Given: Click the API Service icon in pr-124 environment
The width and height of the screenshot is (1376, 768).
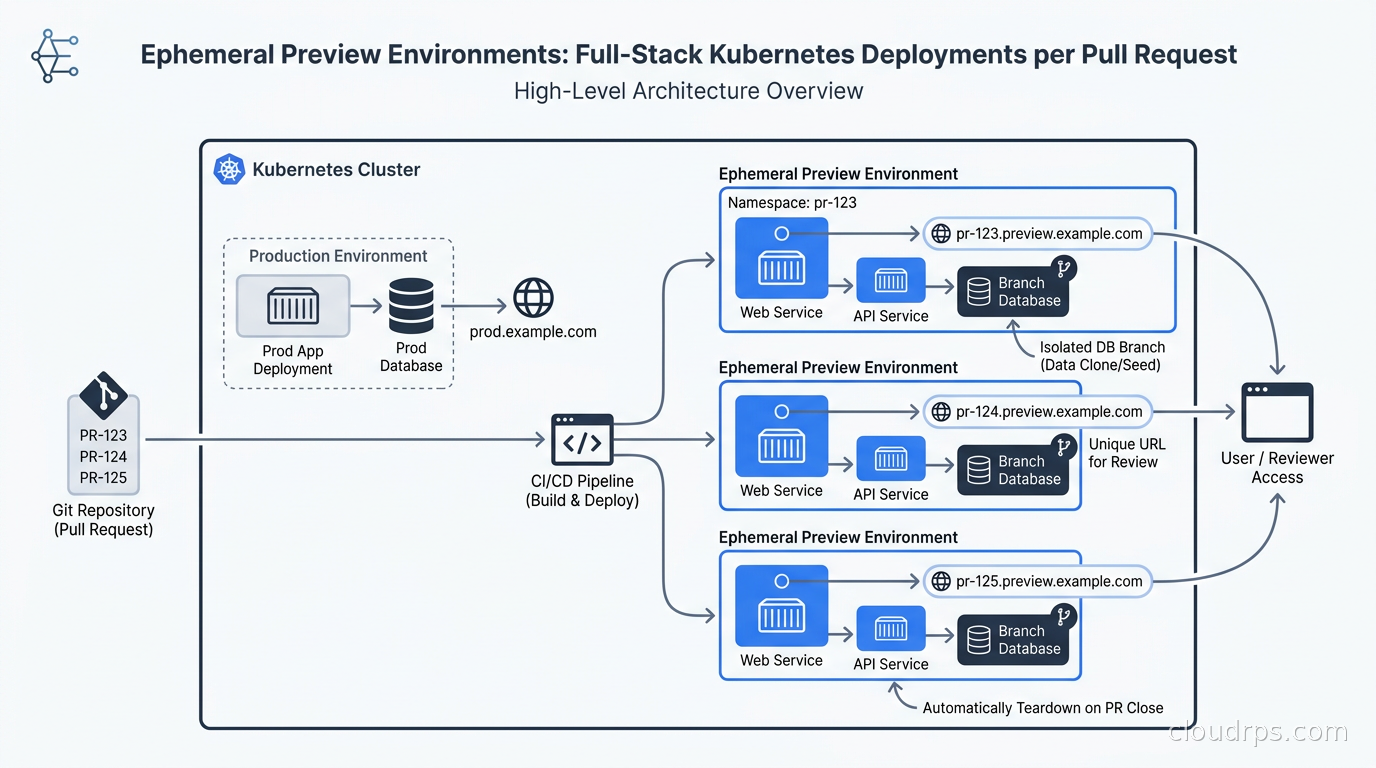Looking at the screenshot, I should (891, 459).
